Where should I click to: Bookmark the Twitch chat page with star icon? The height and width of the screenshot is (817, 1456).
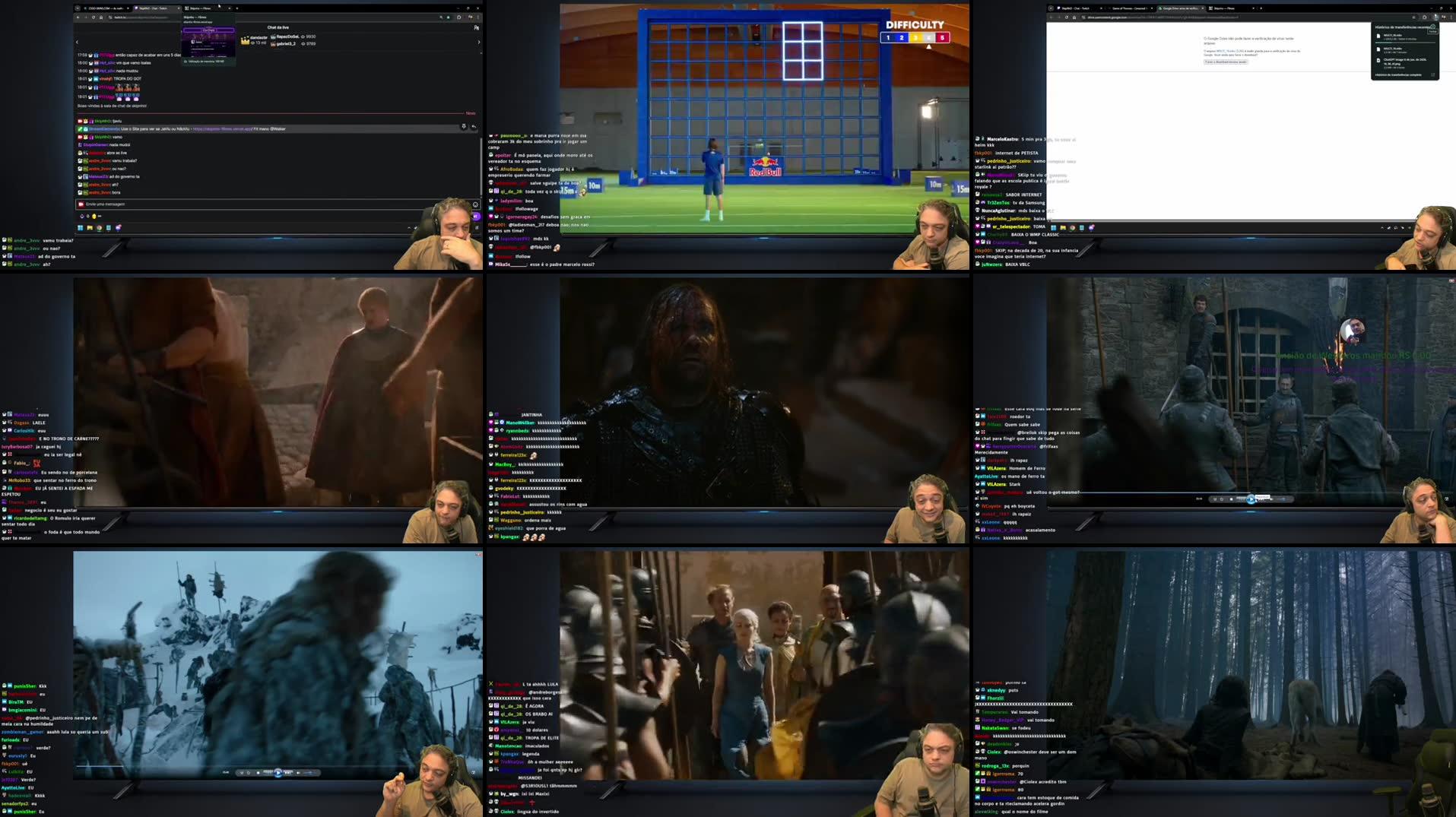pos(448,17)
